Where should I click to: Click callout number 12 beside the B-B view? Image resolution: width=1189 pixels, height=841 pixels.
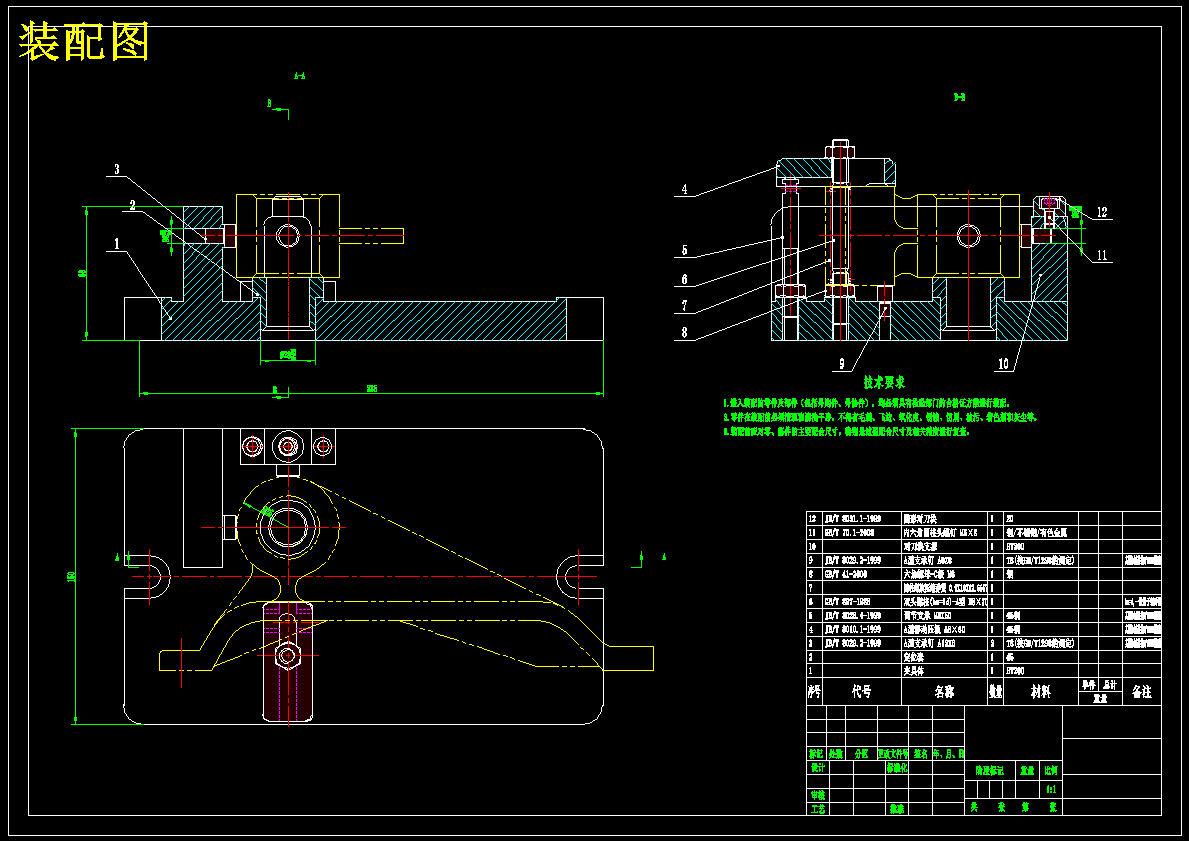pyautogui.click(x=1102, y=212)
